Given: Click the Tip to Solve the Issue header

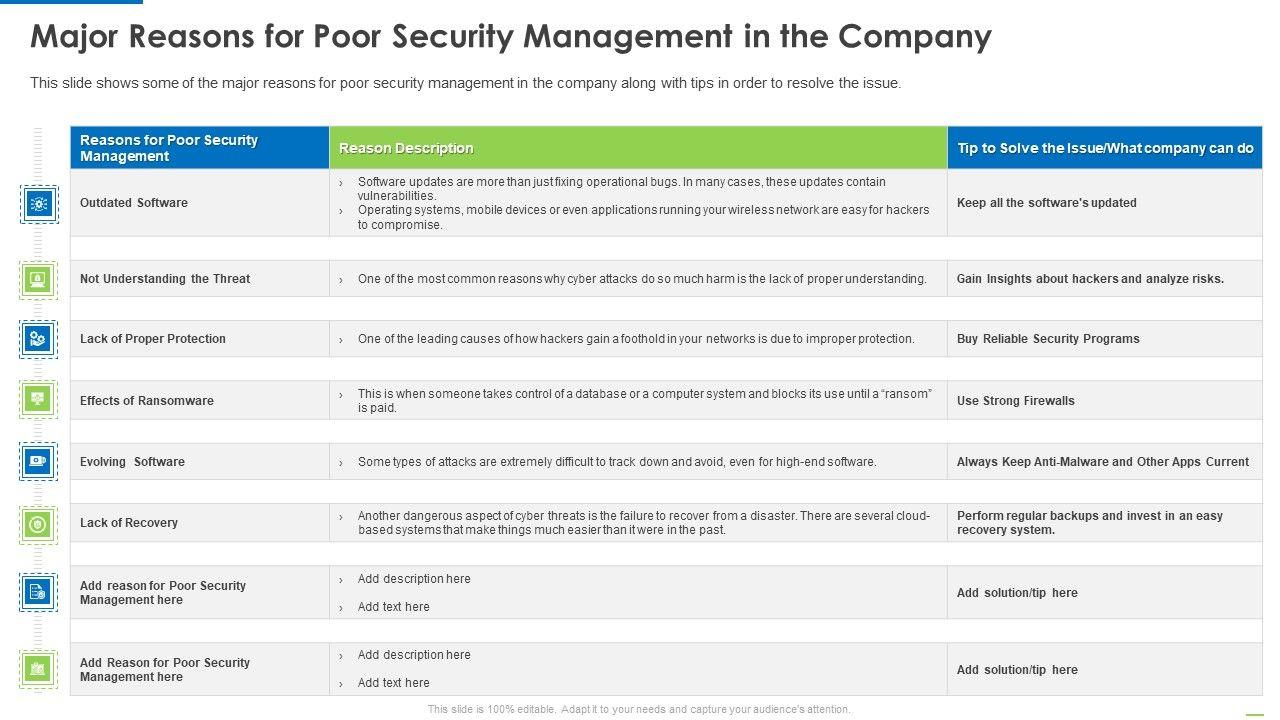Looking at the screenshot, I should (1105, 148).
